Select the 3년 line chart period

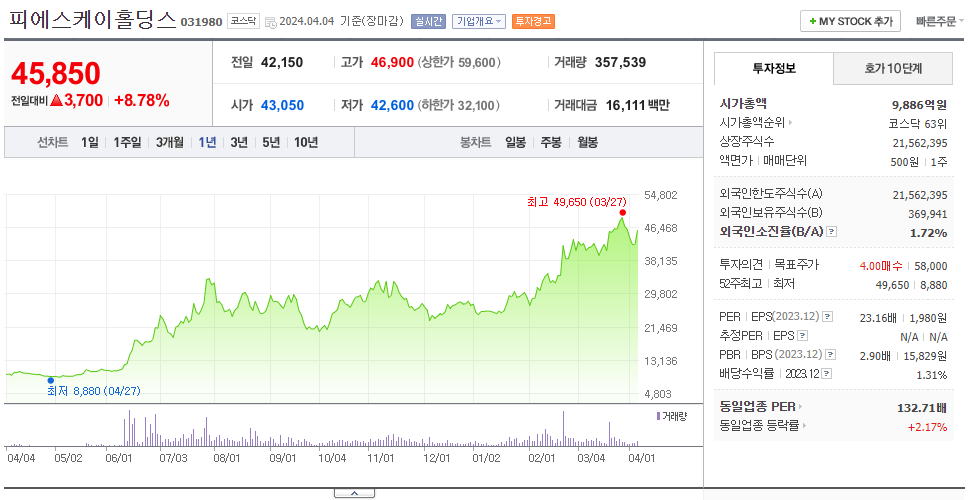pos(239,143)
